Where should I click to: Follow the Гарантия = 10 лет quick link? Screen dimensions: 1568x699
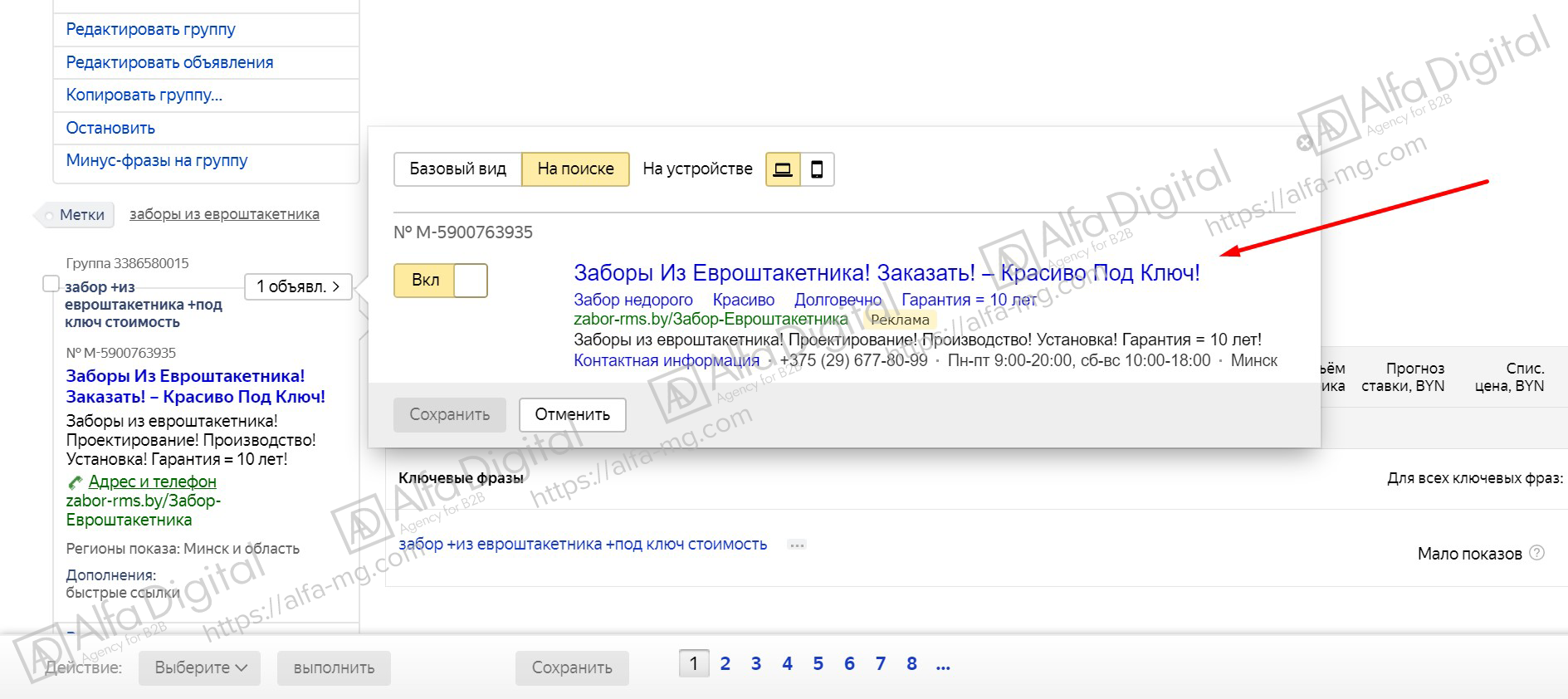(969, 300)
